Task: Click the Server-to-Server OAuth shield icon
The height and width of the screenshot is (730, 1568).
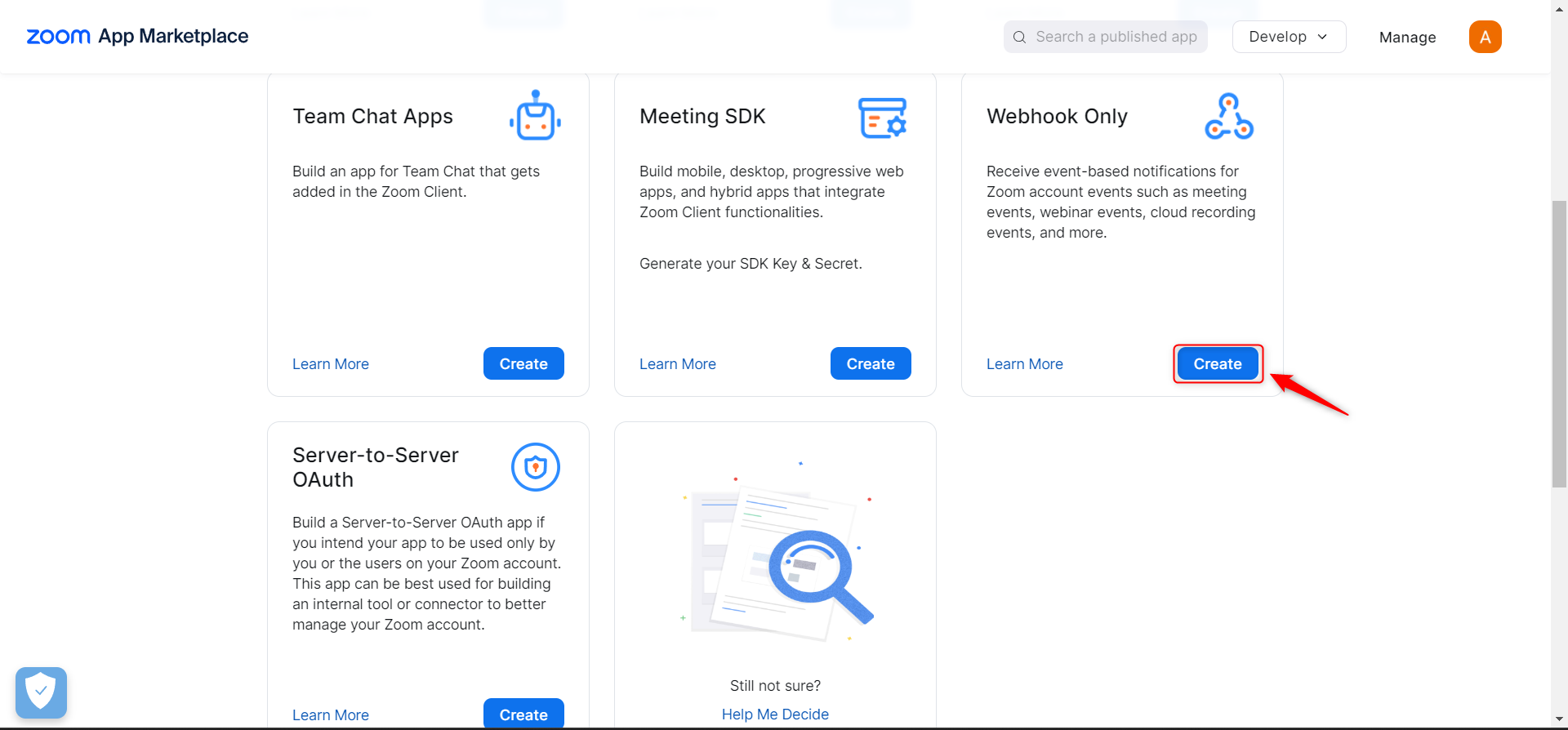Action: click(x=536, y=467)
